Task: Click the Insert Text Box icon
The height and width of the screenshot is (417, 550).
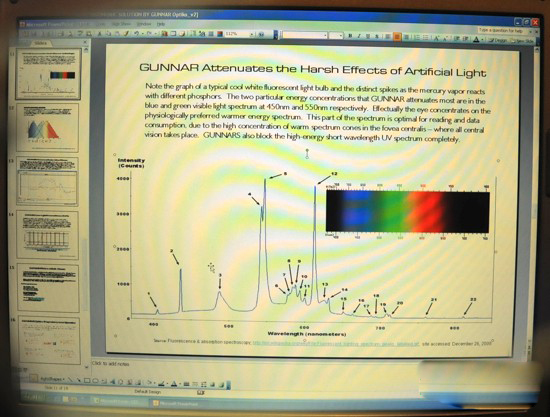Action: coord(103,381)
